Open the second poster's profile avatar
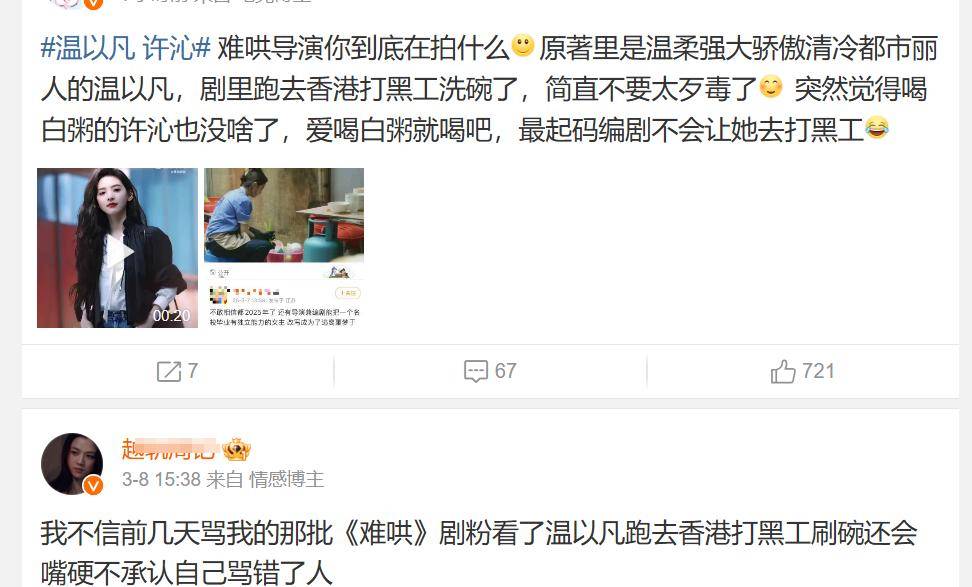The image size is (972, 587). 72,463
